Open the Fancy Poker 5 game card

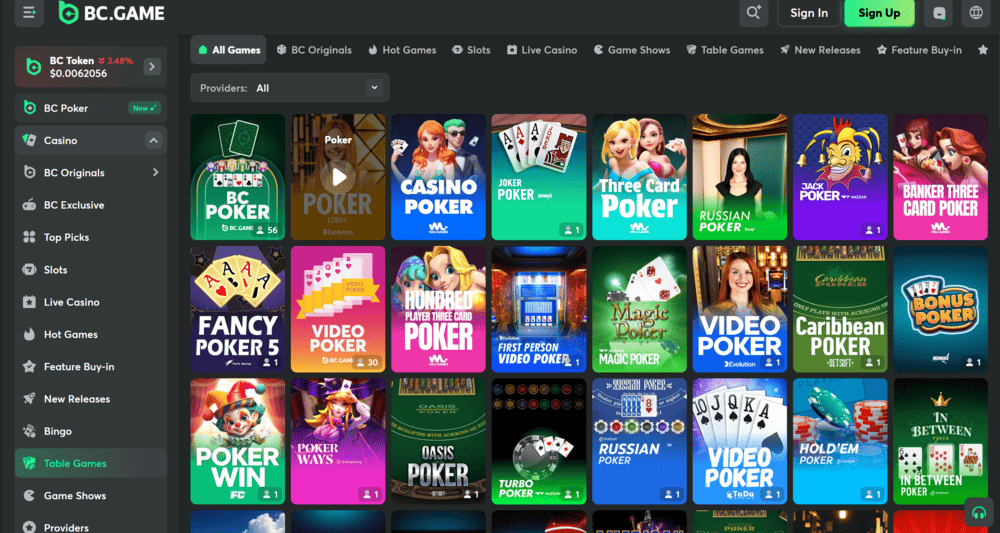point(237,309)
